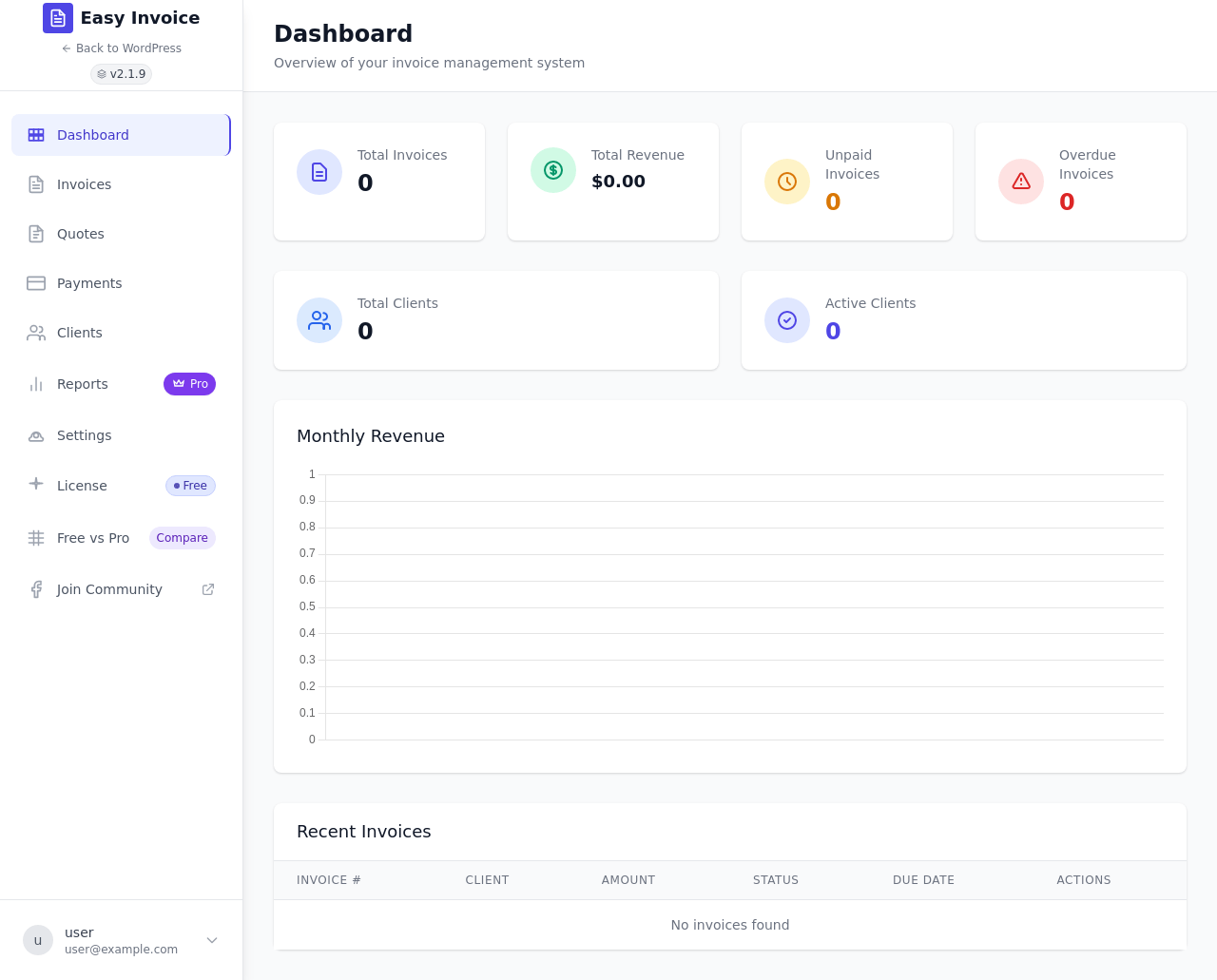The image size is (1217, 980).
Task: Click the Back to WordPress link
Action: click(x=121, y=48)
